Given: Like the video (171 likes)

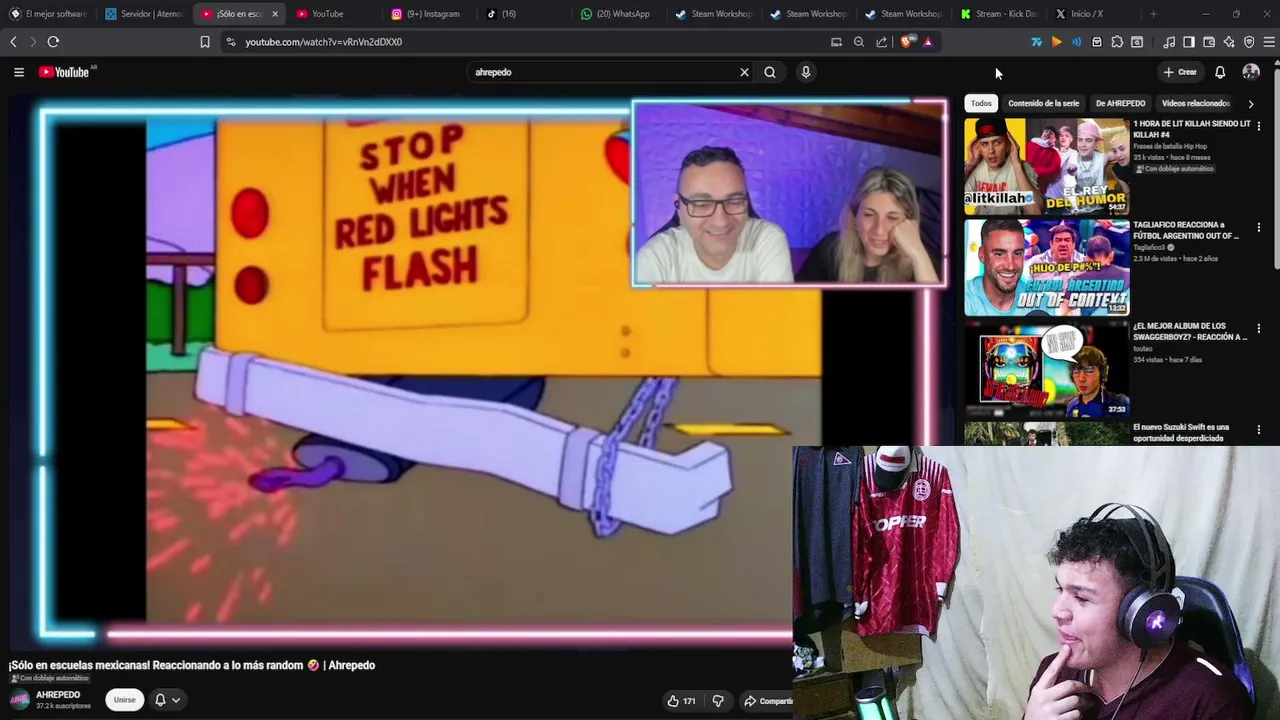Looking at the screenshot, I should pos(681,701).
